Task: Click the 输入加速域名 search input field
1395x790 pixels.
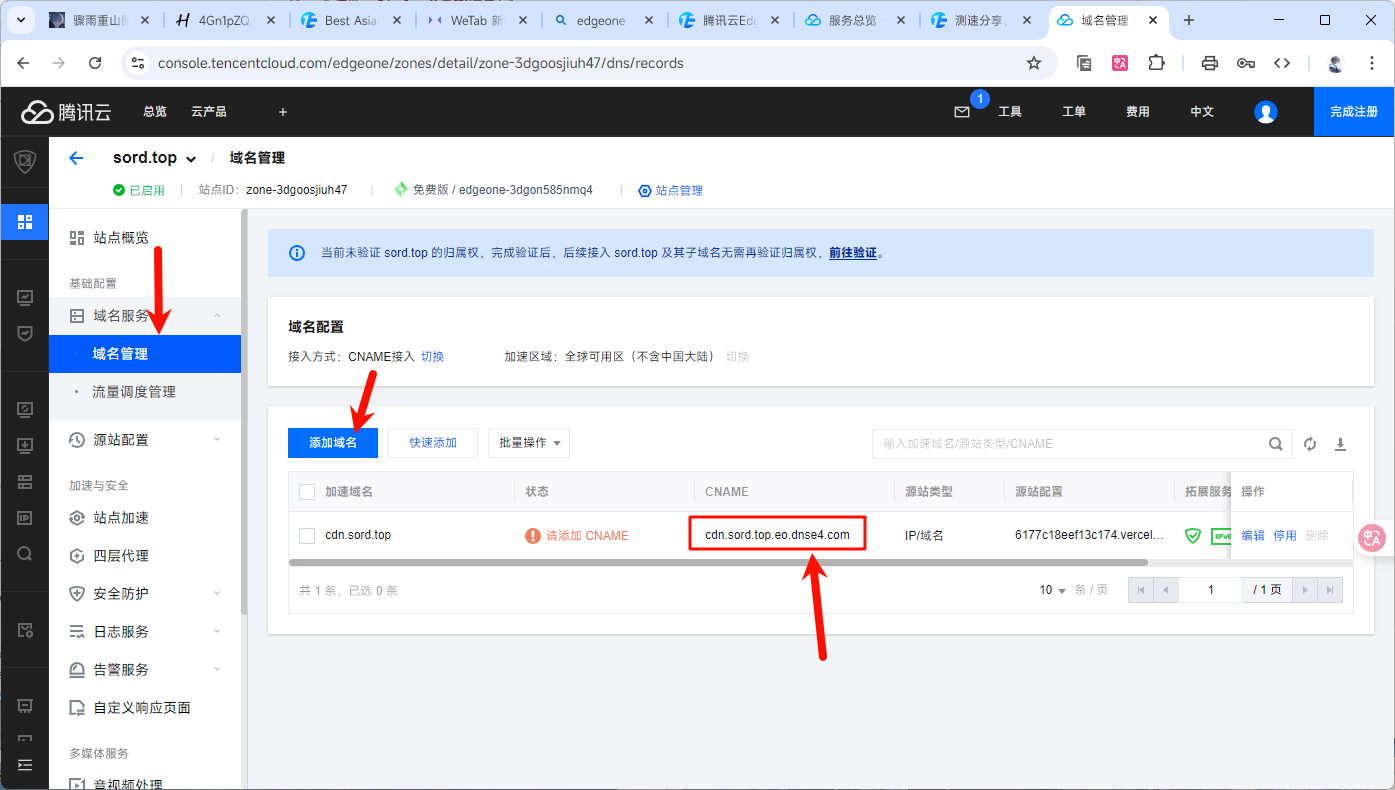Action: pyautogui.click(x=1065, y=444)
